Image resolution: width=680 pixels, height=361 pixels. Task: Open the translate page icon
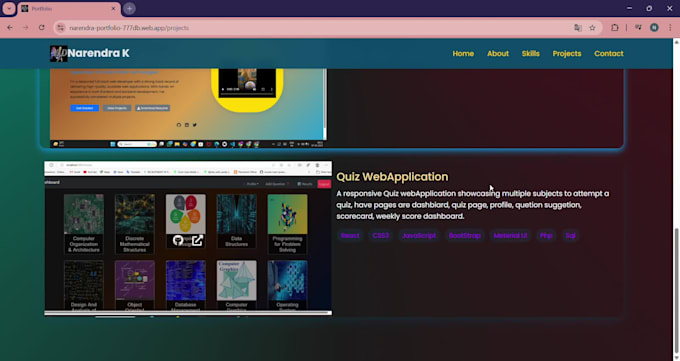click(578, 28)
